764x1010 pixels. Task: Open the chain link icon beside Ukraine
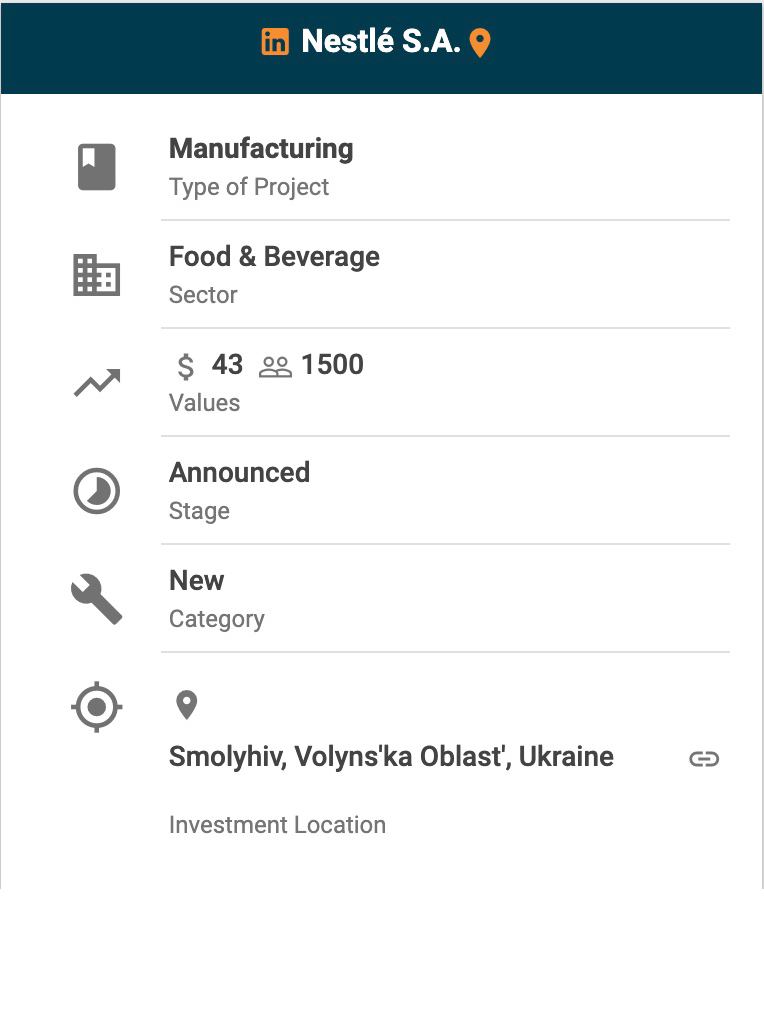point(704,759)
